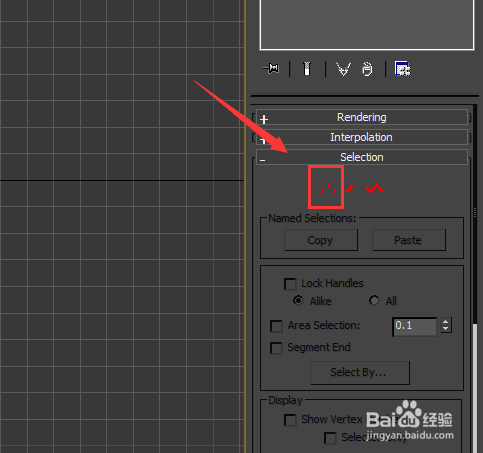
Task: Click Make Unique icon
Action: coord(343,69)
